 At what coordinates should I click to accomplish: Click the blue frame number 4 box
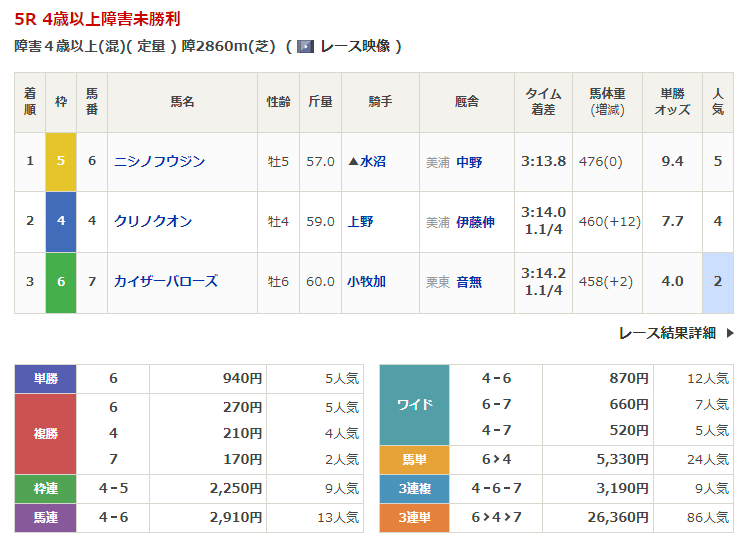[x=61, y=221]
